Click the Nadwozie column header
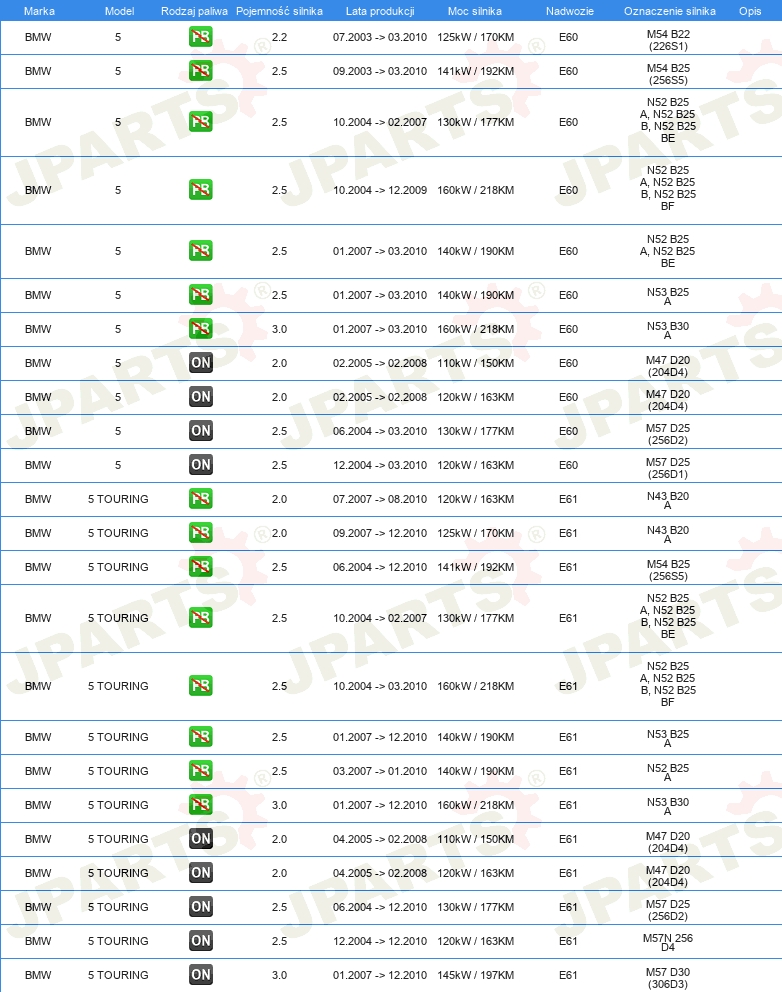Viewport: 782px width, 992px height. [x=569, y=11]
